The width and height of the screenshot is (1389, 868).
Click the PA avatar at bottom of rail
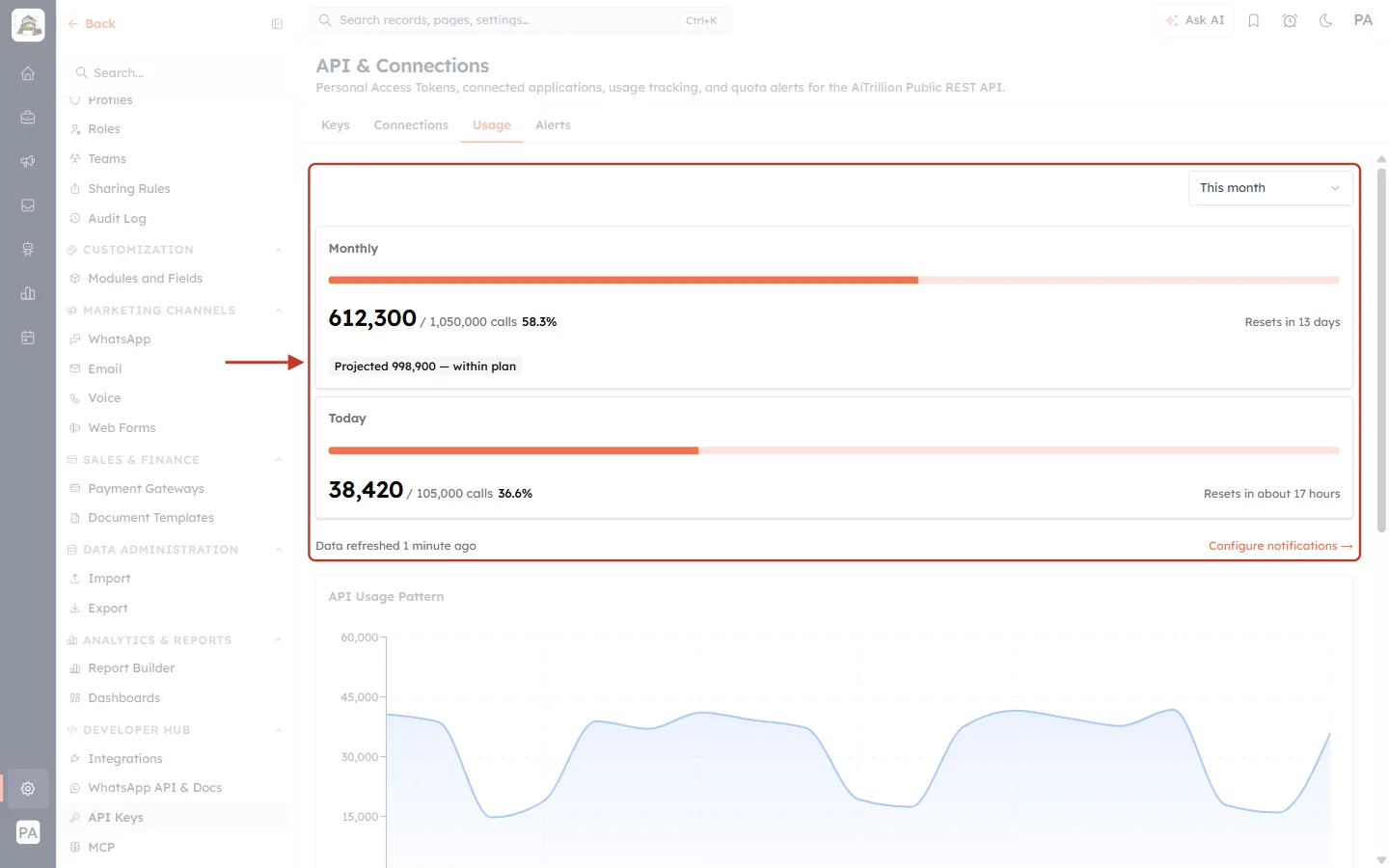[28, 833]
